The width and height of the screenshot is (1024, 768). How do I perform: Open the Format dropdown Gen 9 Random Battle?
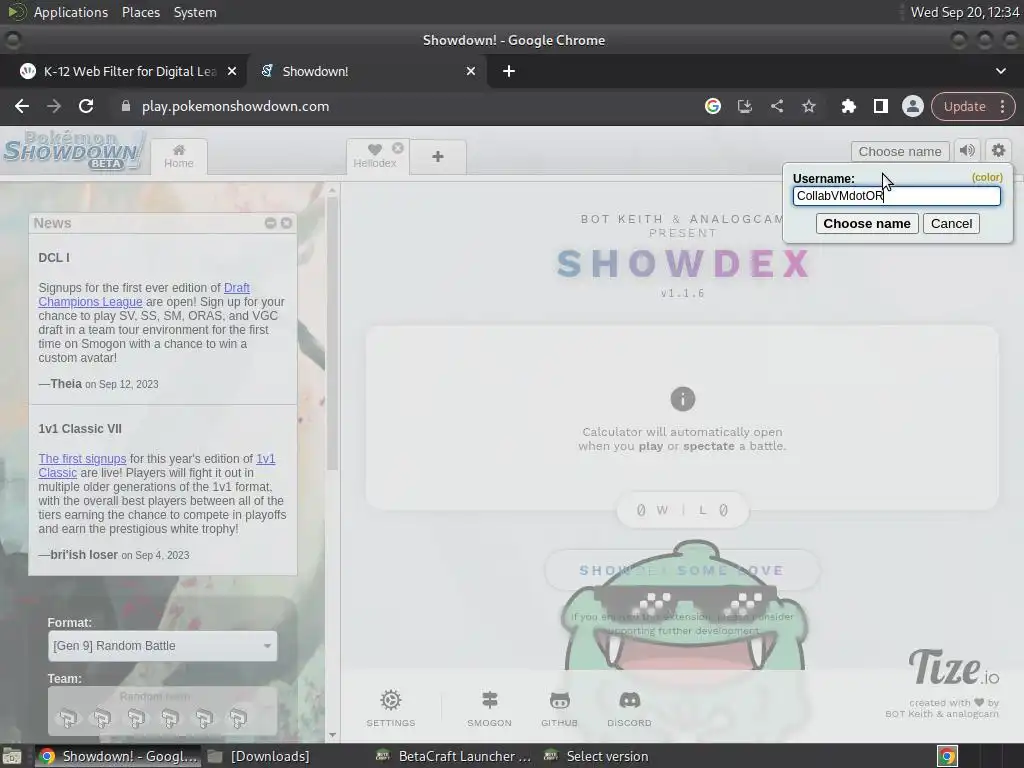(163, 646)
